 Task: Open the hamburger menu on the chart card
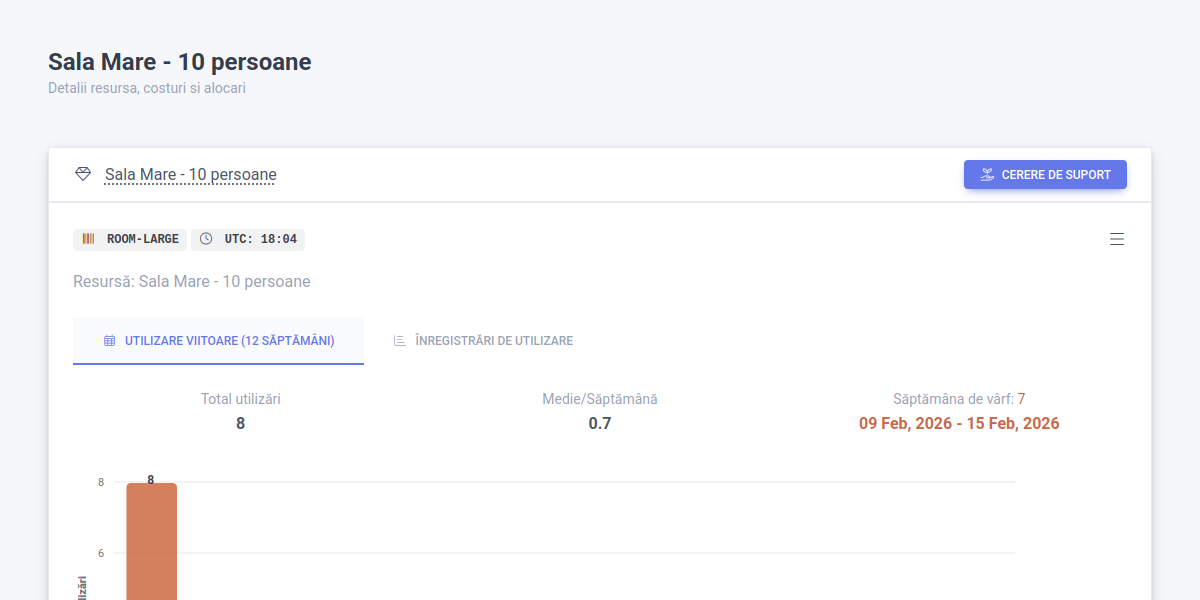[1117, 239]
